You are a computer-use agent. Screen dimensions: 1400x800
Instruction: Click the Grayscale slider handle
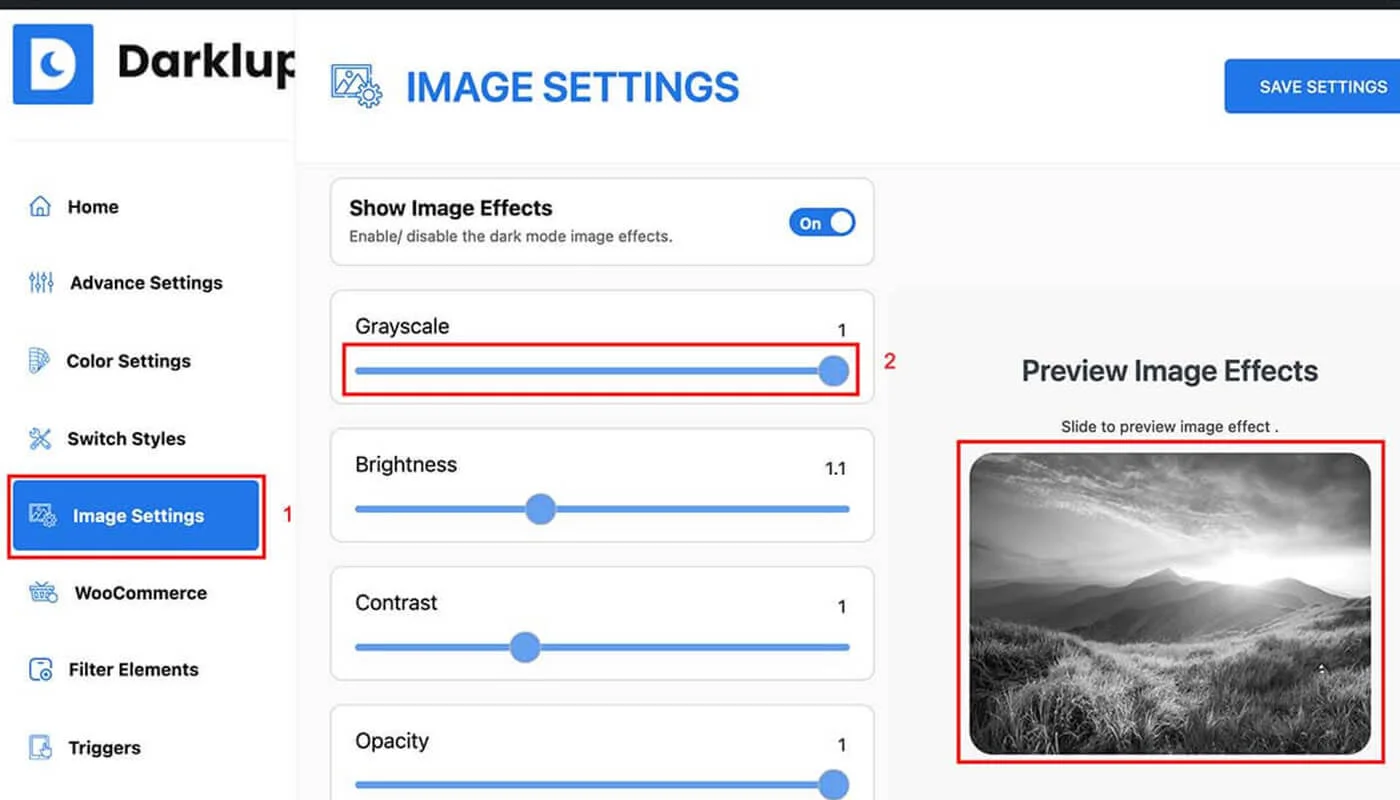[x=833, y=371]
